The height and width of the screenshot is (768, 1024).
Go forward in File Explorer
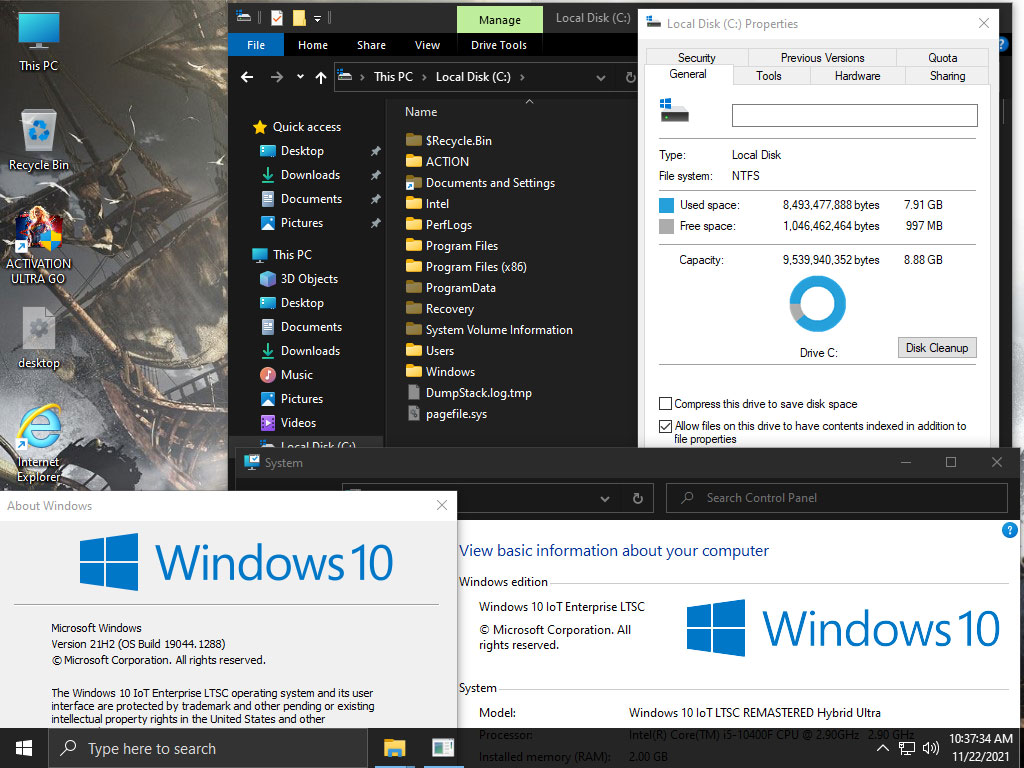coord(277,77)
